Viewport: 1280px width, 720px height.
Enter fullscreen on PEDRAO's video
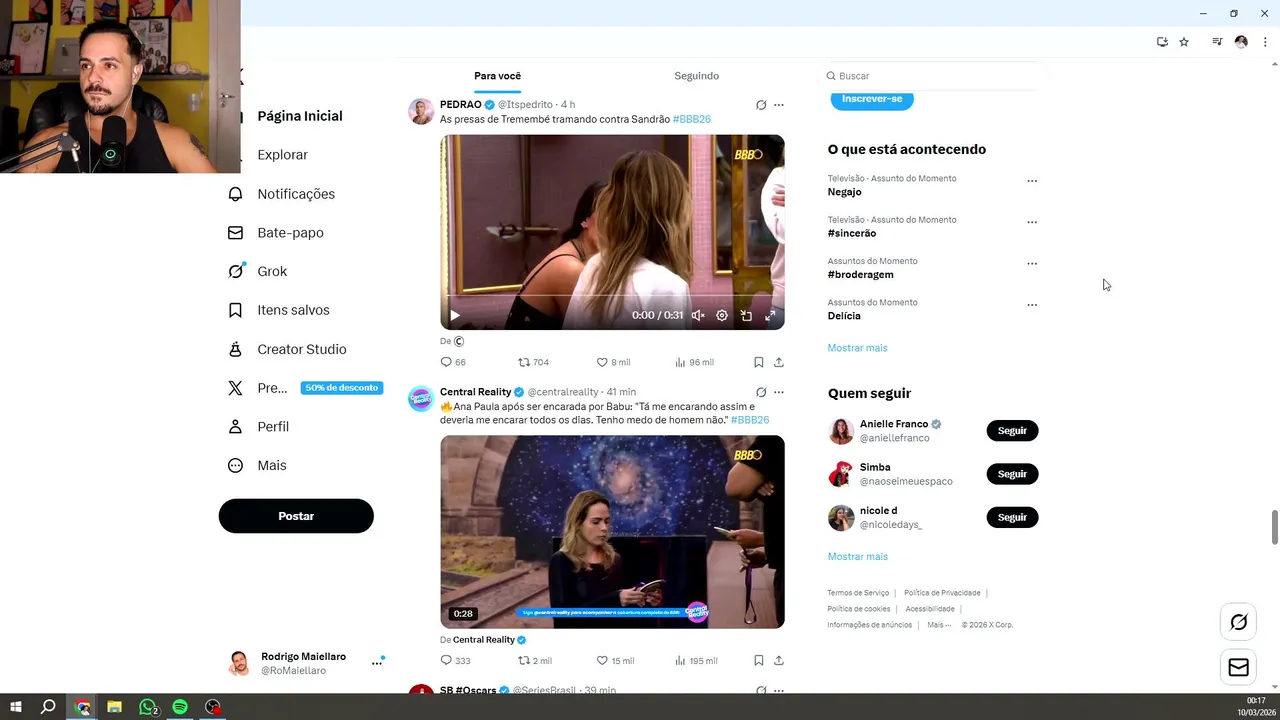(x=770, y=315)
